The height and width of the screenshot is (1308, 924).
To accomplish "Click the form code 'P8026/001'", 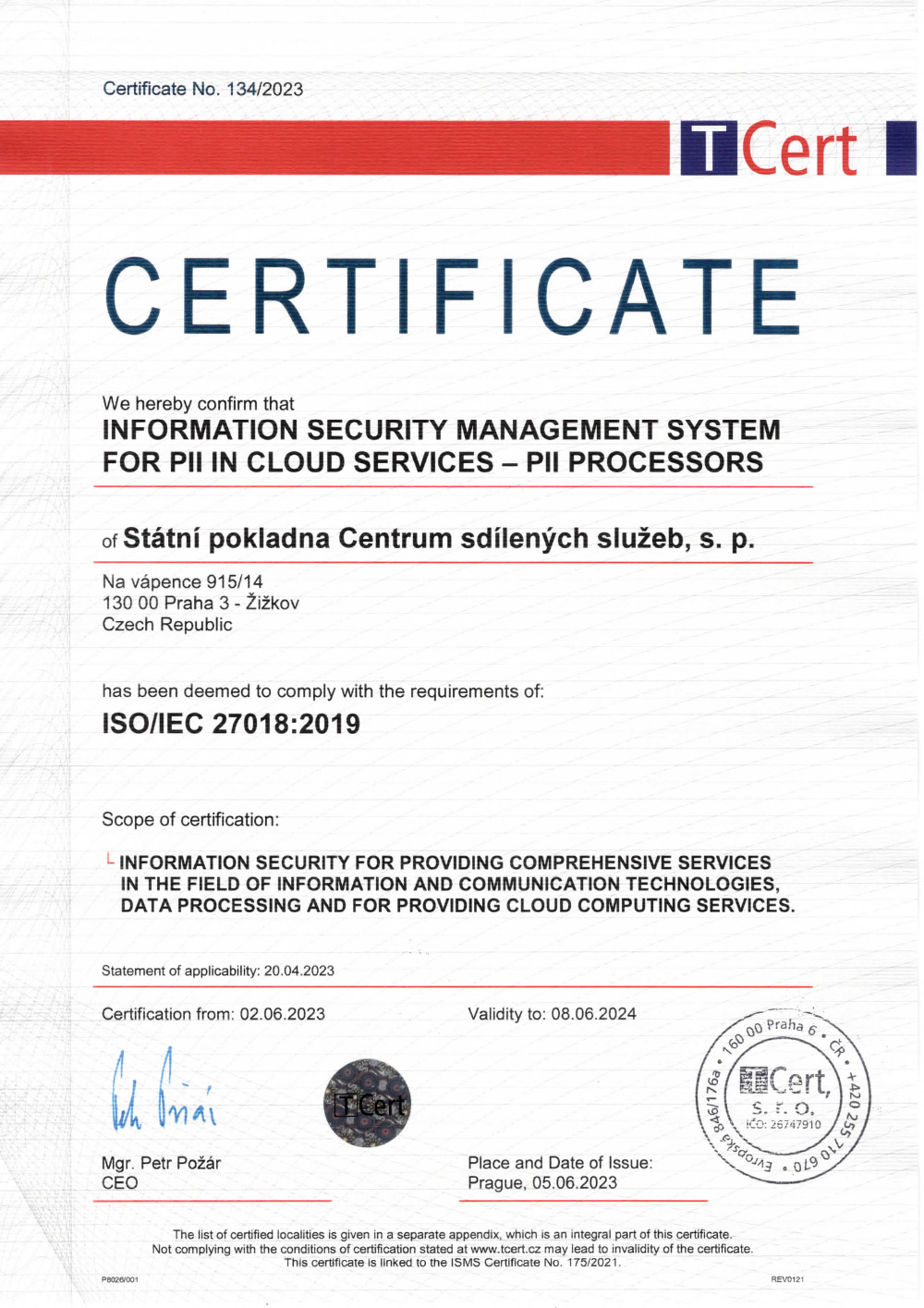I will (120, 1279).
